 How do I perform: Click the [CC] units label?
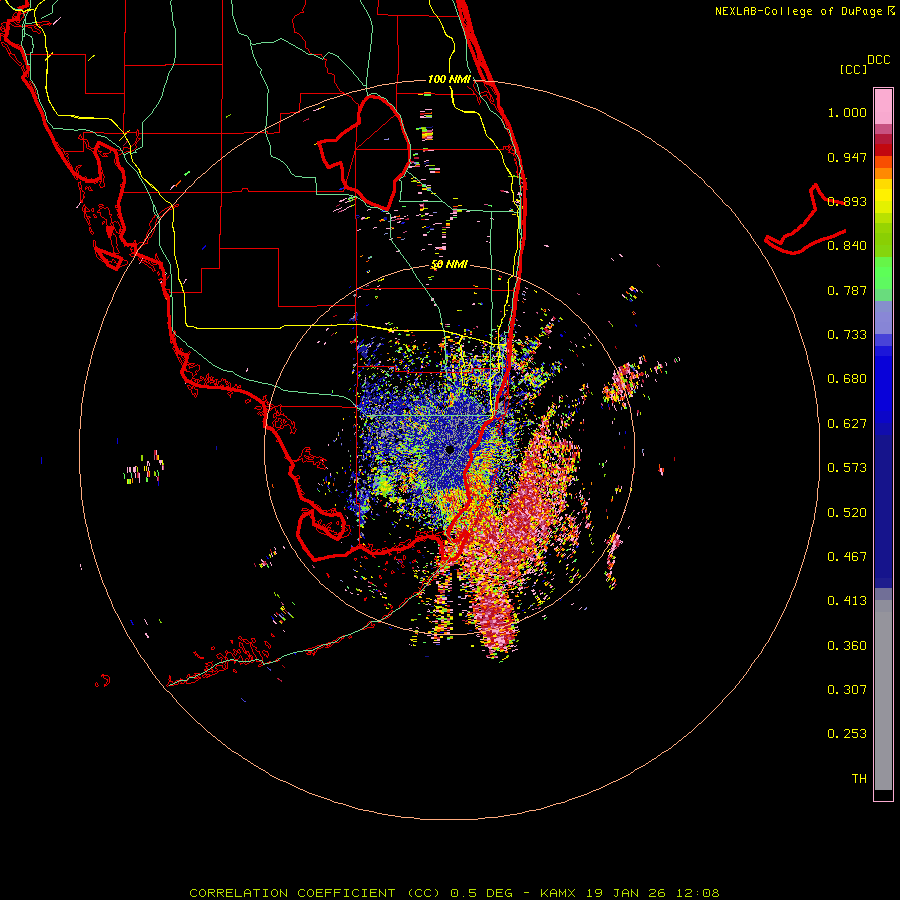854,69
